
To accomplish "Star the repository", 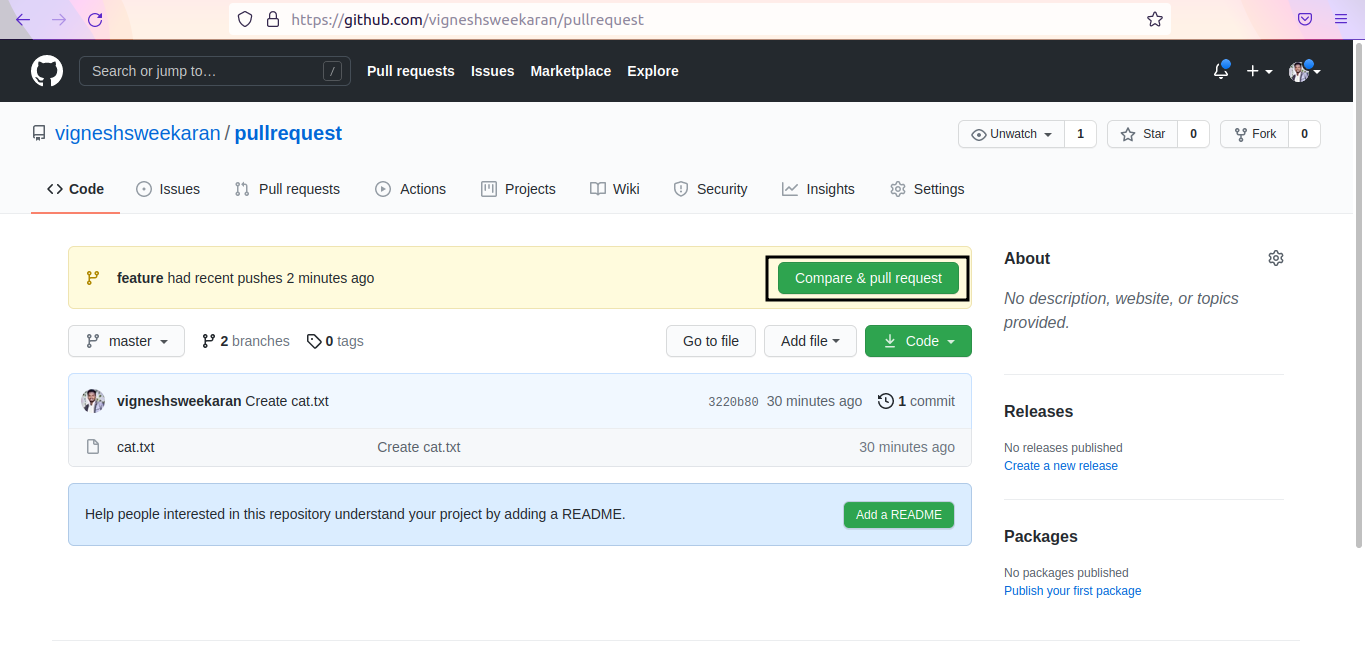I will point(1143,134).
